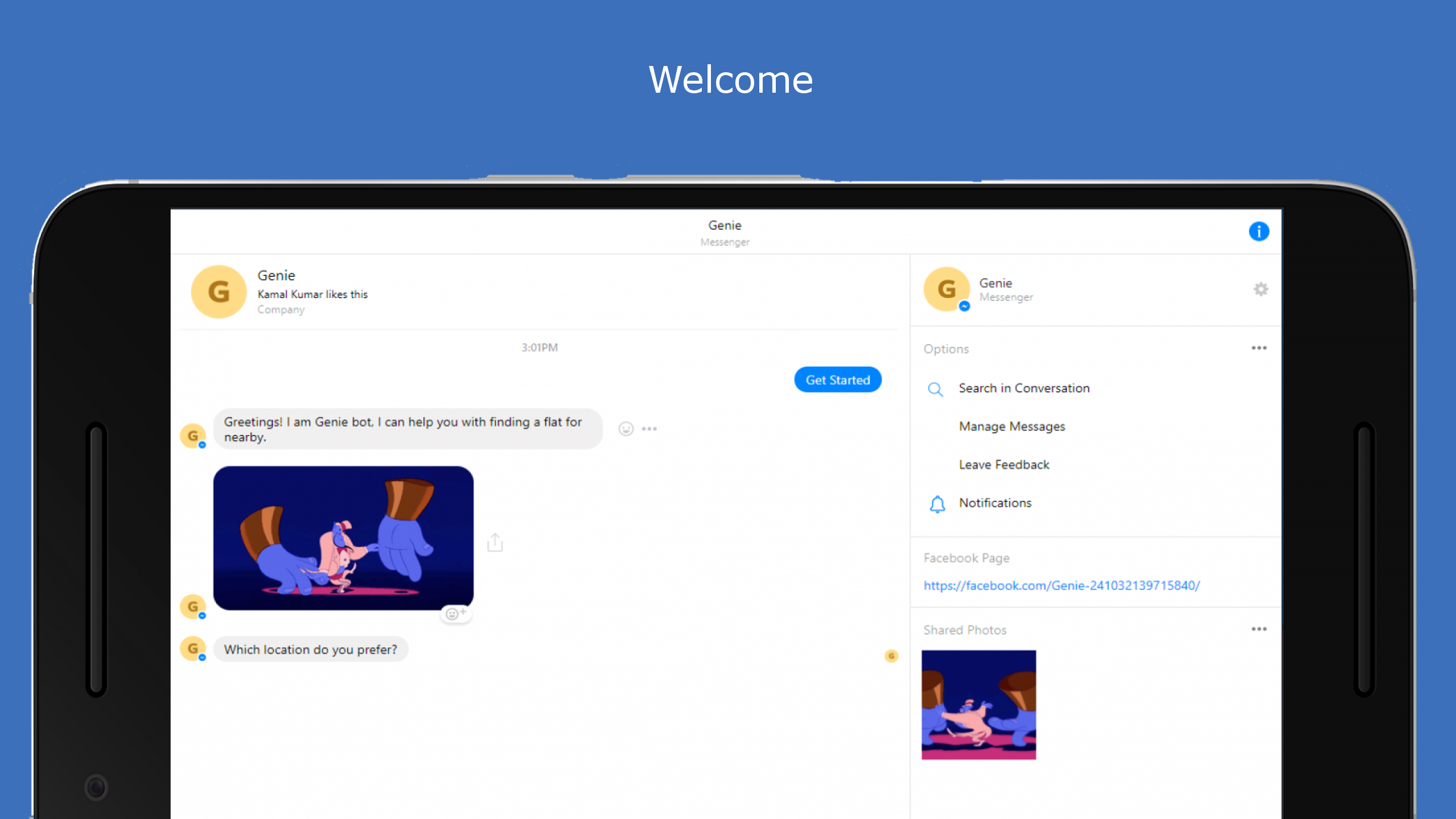Open the Genie Facebook page link

tap(1061, 585)
